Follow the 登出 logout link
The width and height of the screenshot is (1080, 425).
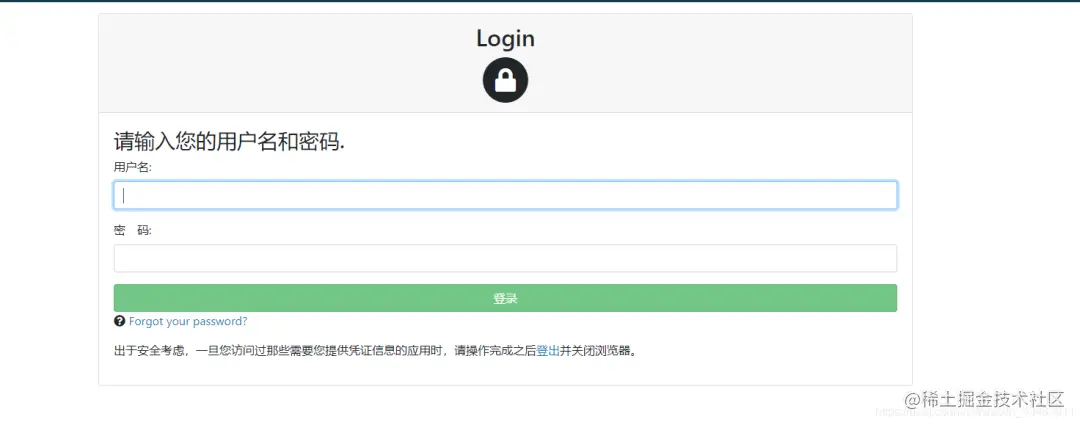coord(548,351)
